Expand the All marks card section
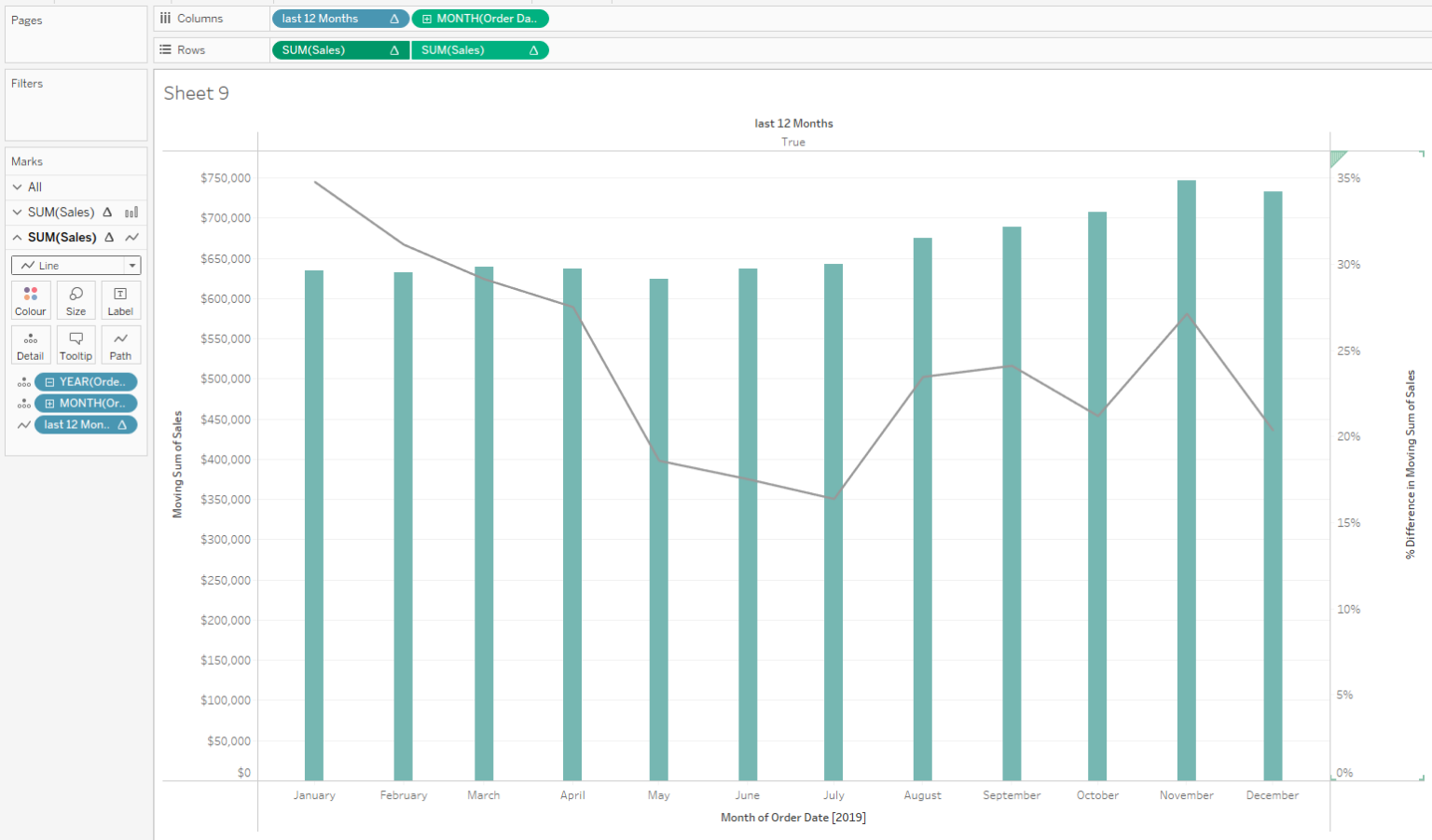This screenshot has height=840, width=1432. pos(16,186)
